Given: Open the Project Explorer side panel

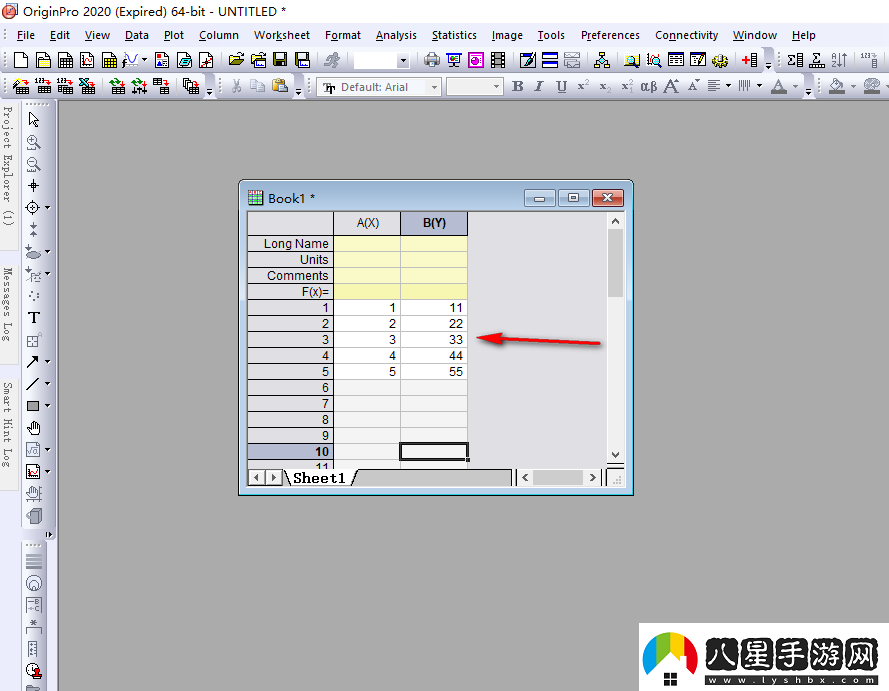Looking at the screenshot, I should 7,165.
